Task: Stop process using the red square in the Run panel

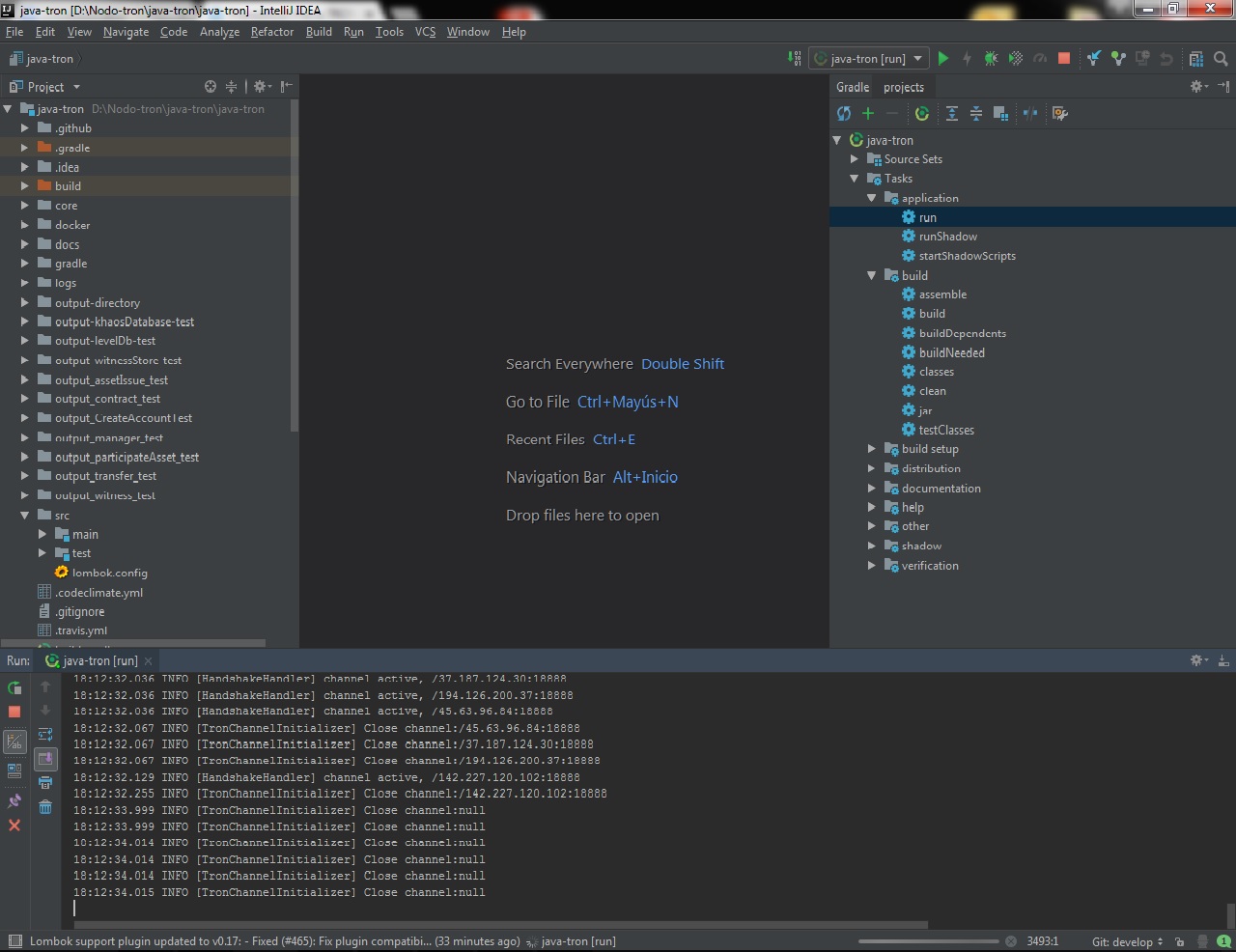Action: [x=14, y=712]
